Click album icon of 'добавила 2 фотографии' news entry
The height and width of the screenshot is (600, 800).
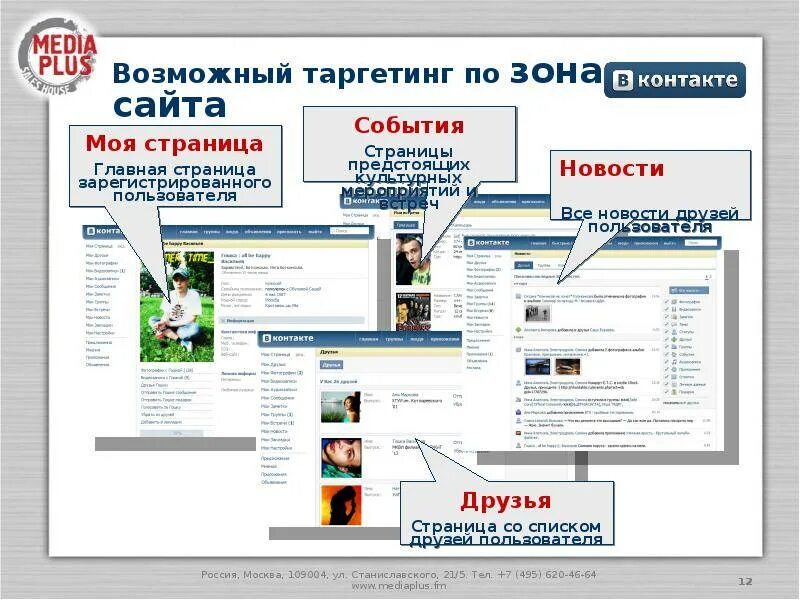(x=518, y=351)
